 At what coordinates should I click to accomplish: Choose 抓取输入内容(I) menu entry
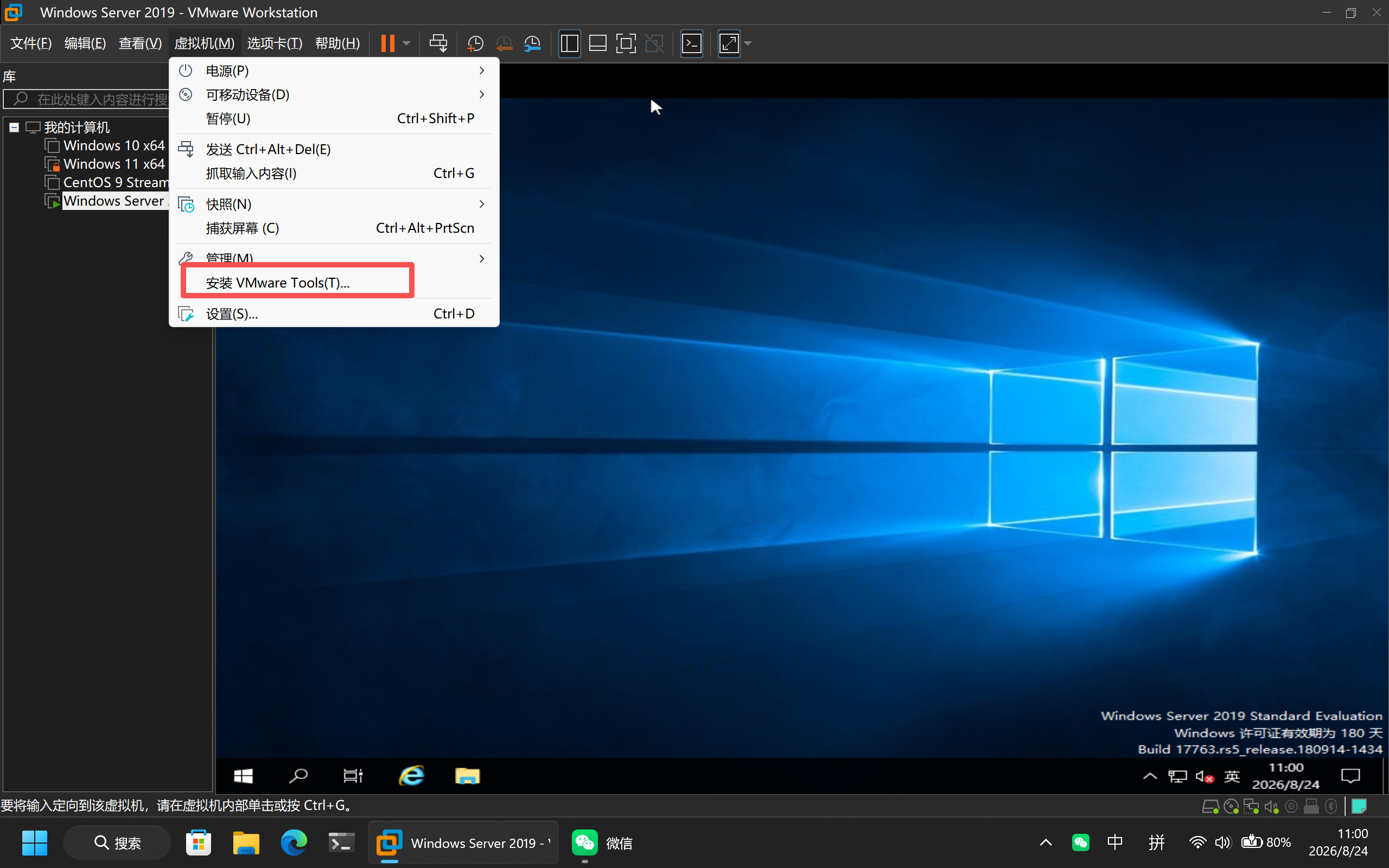[x=334, y=174]
